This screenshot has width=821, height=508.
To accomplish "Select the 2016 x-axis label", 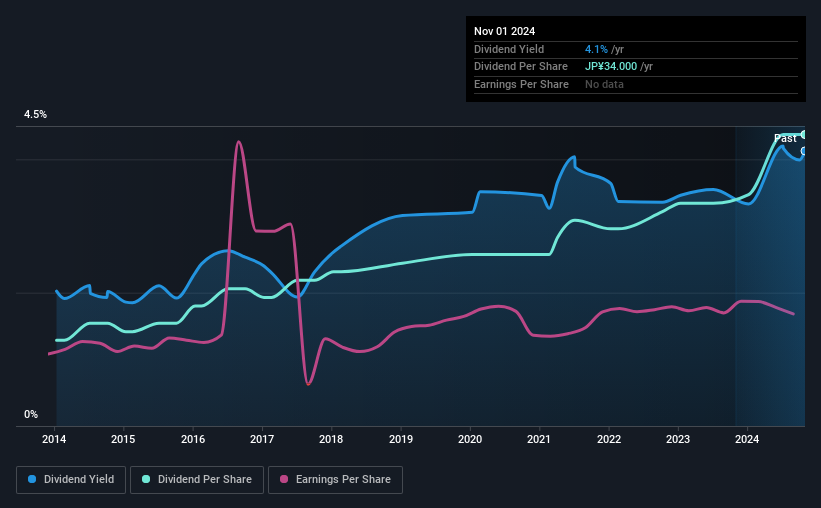I will point(193,439).
